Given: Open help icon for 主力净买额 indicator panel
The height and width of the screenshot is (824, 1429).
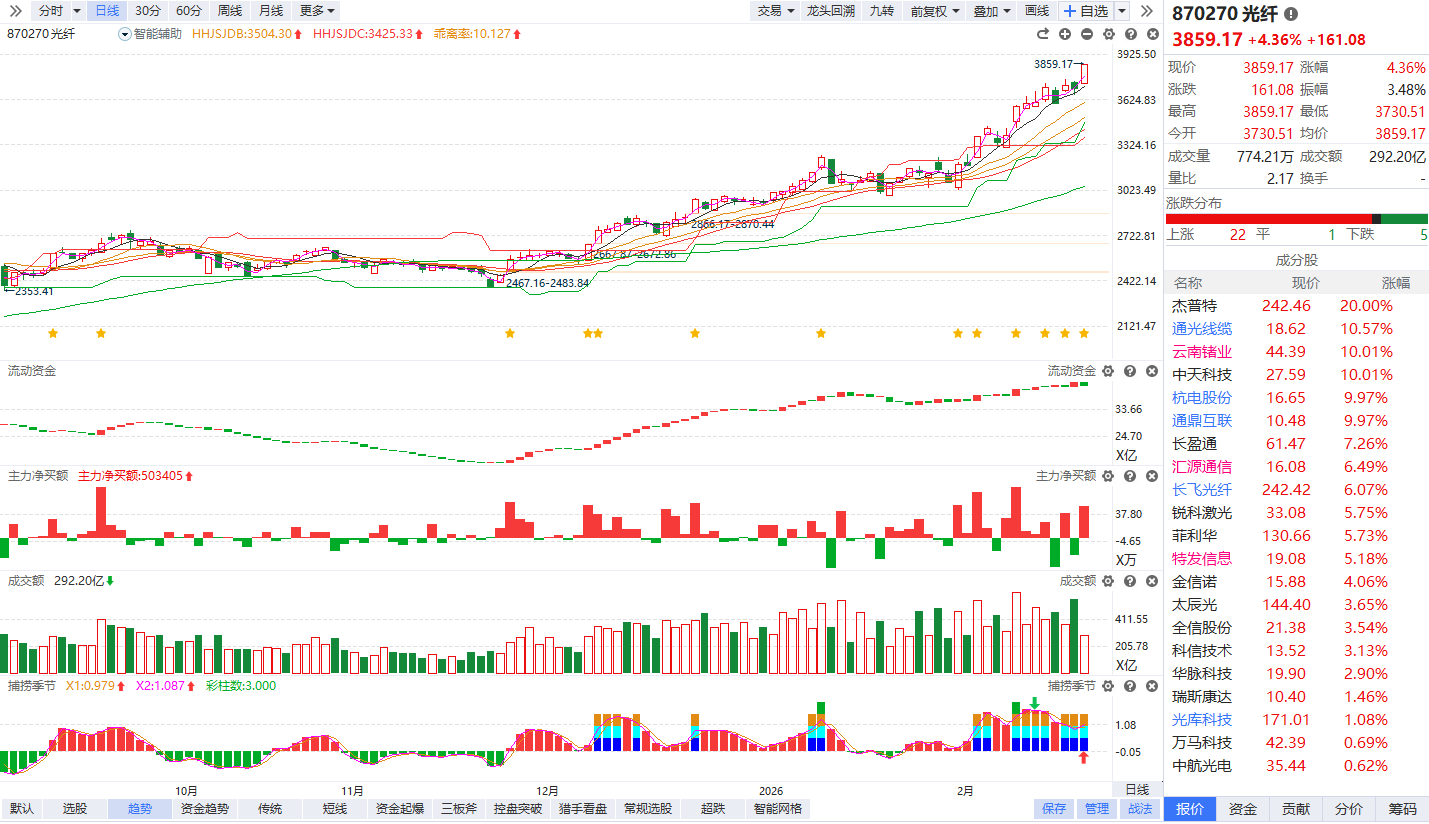Looking at the screenshot, I should pyautogui.click(x=1129, y=476).
